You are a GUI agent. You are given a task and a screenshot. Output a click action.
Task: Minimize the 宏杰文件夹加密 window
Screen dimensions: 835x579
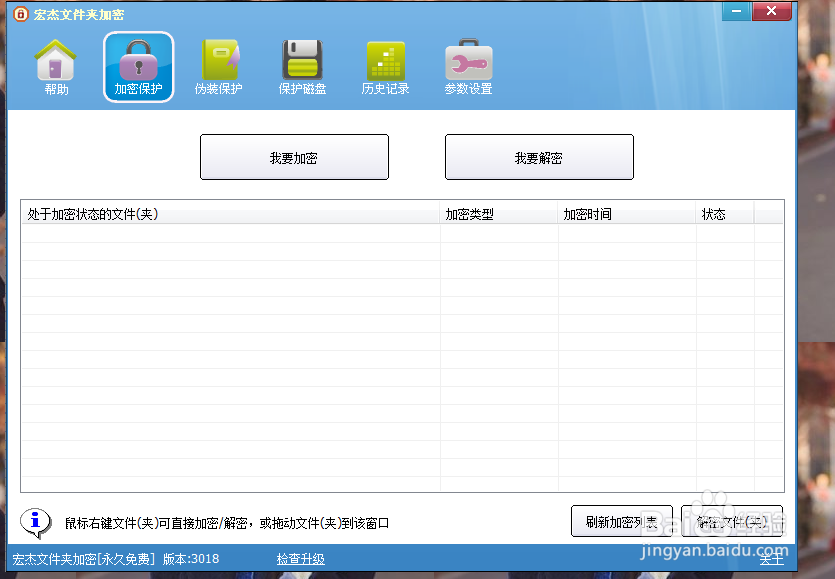[x=736, y=11]
